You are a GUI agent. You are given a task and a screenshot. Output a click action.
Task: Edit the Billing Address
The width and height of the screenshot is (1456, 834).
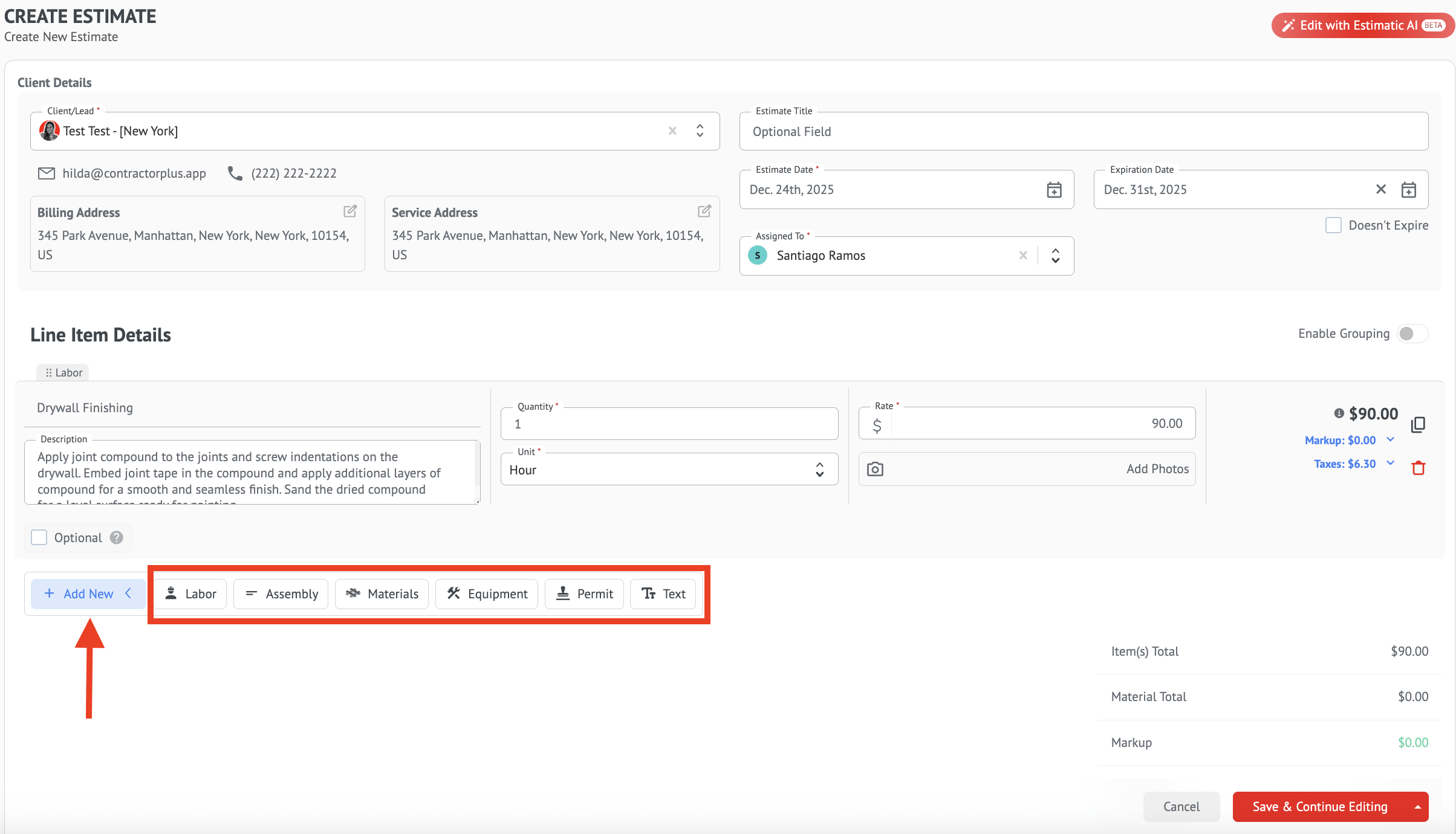(350, 212)
